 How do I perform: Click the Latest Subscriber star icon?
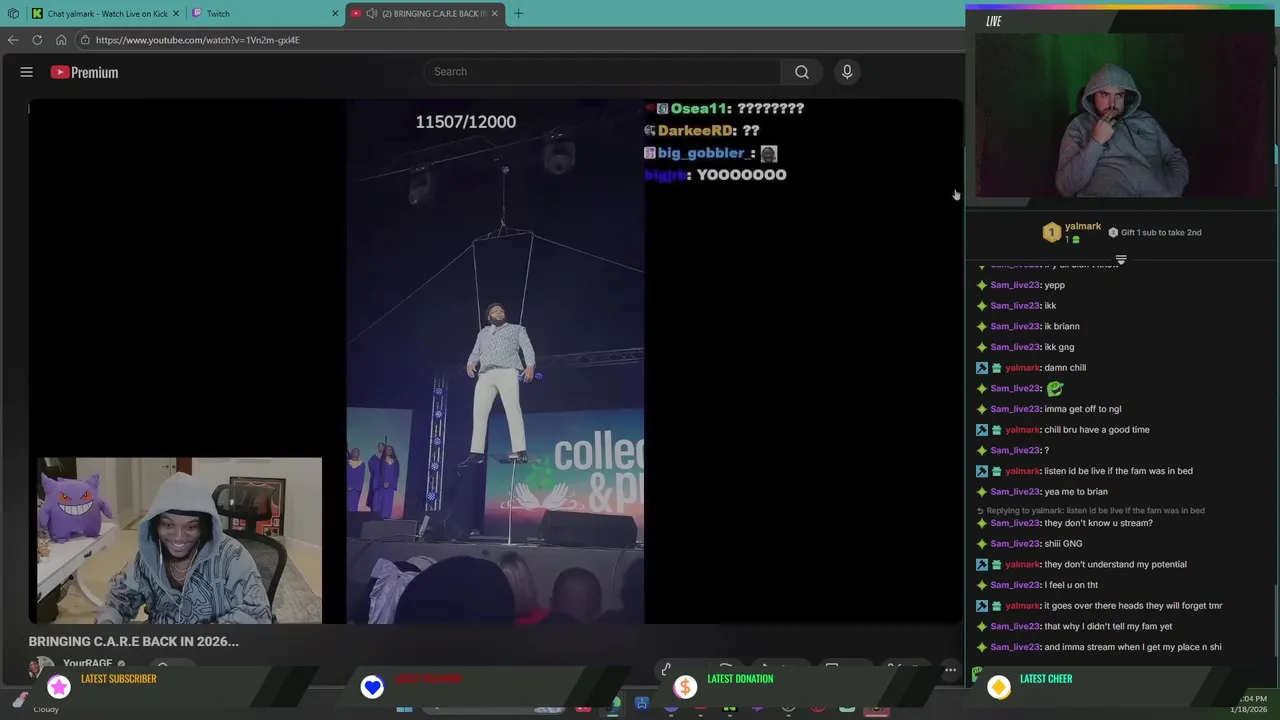point(59,686)
